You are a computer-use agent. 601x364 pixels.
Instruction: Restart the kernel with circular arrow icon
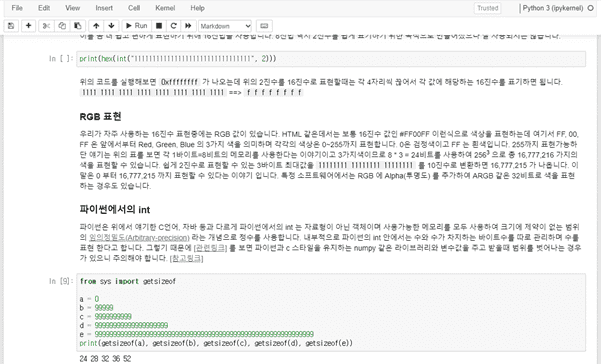tap(173, 26)
